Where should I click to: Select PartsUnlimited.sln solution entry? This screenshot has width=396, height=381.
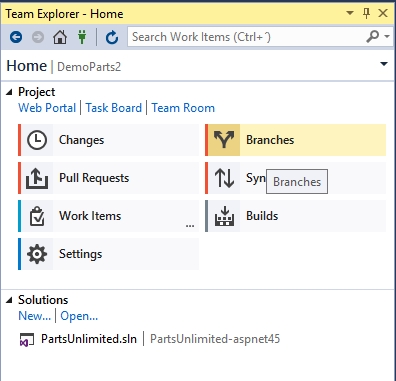89,339
